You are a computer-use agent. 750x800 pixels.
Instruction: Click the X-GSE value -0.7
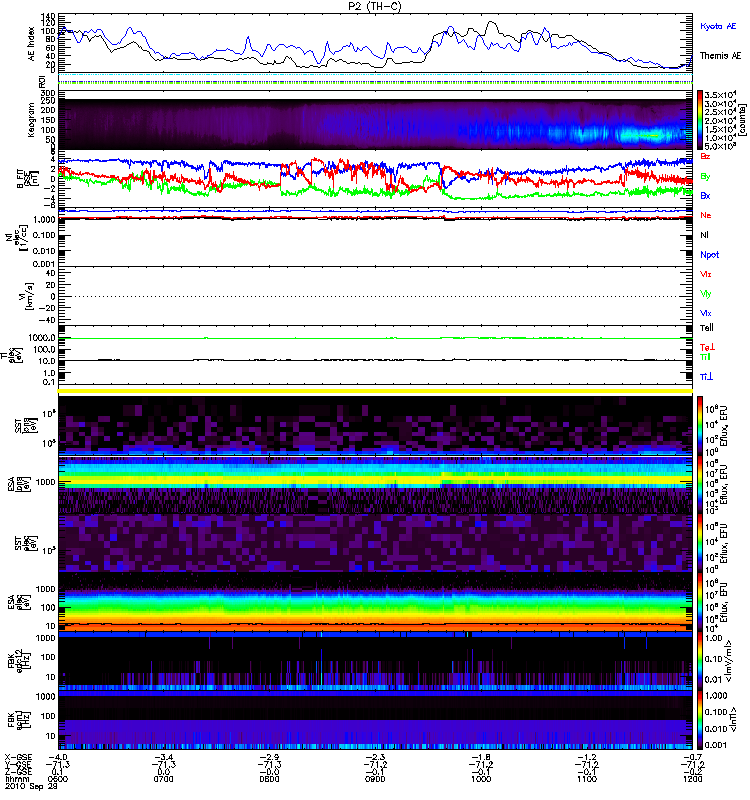692,757
